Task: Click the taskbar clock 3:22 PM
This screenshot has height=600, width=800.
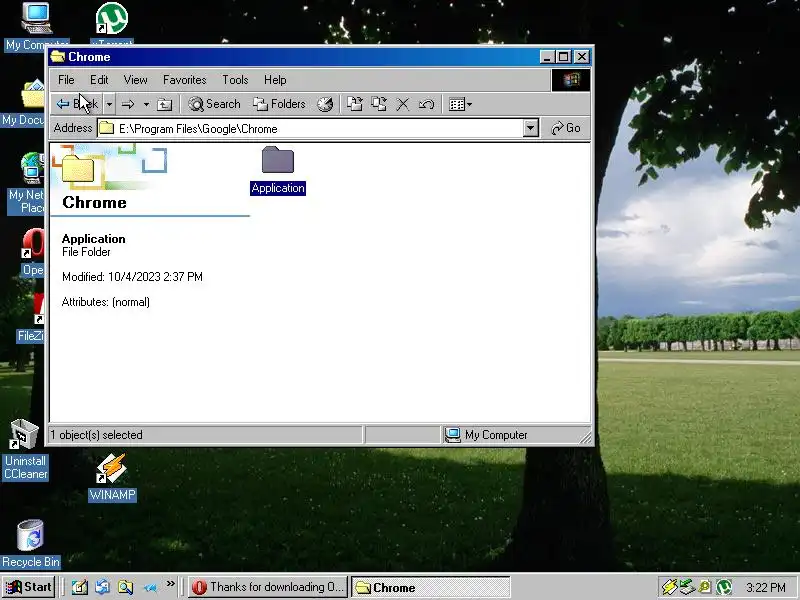Action: pyautogui.click(x=765, y=587)
